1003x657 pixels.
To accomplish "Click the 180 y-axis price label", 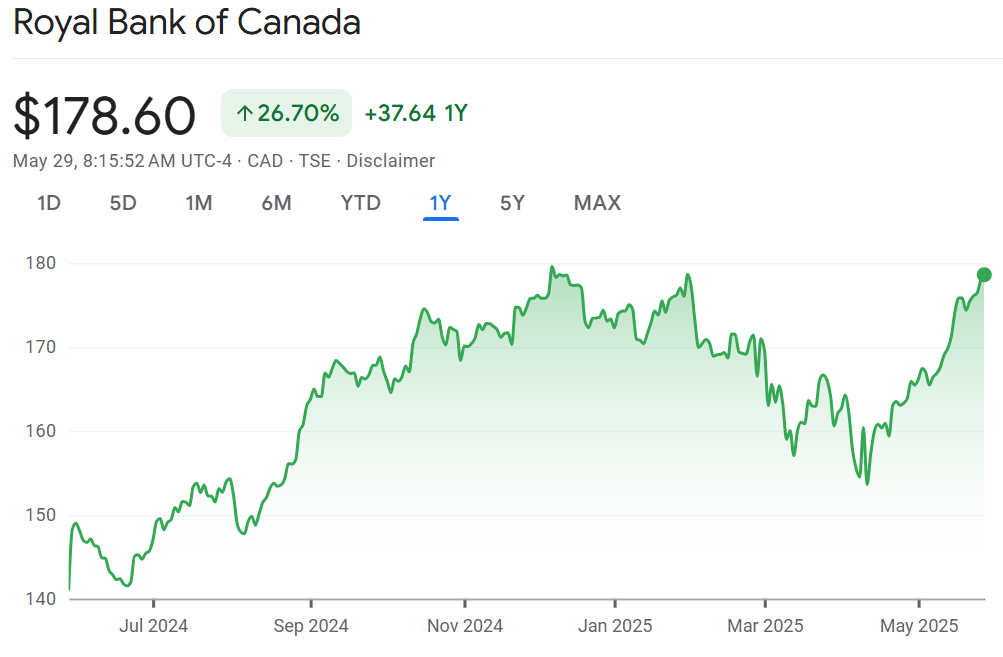I will point(40,263).
